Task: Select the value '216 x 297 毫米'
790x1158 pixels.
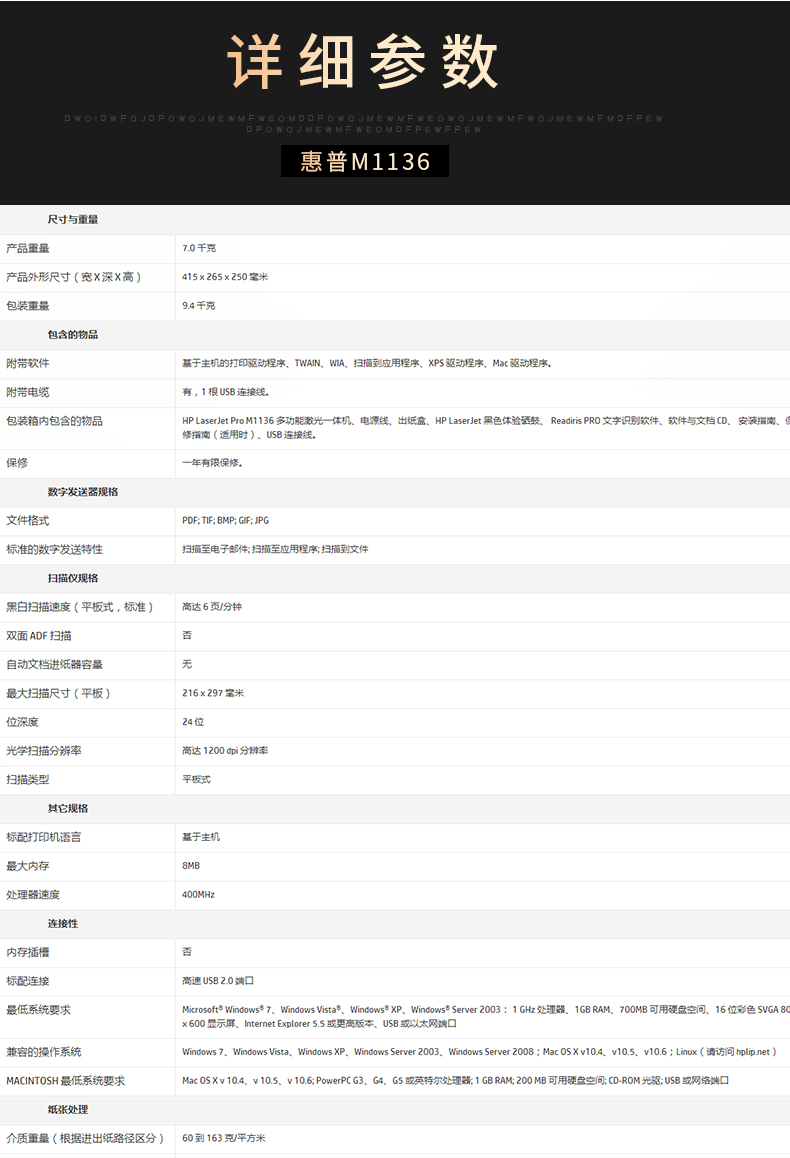Action: coord(213,693)
